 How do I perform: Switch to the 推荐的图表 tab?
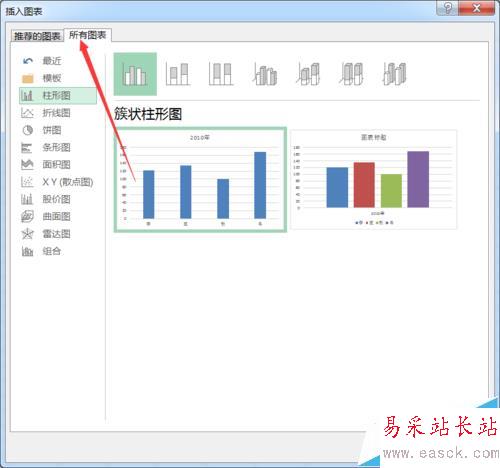coord(37,36)
